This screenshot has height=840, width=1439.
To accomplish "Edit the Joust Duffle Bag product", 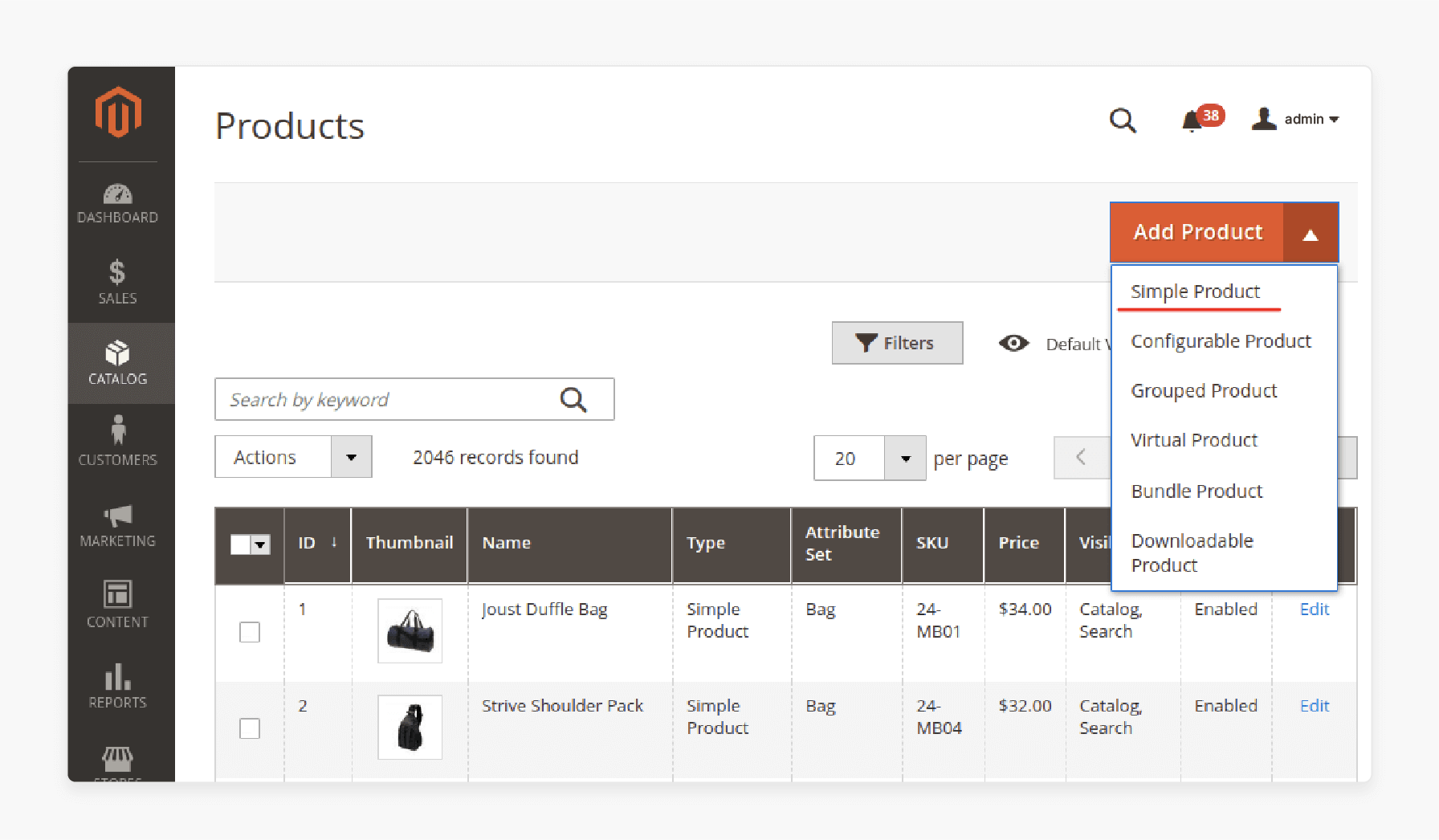I will click(1315, 610).
